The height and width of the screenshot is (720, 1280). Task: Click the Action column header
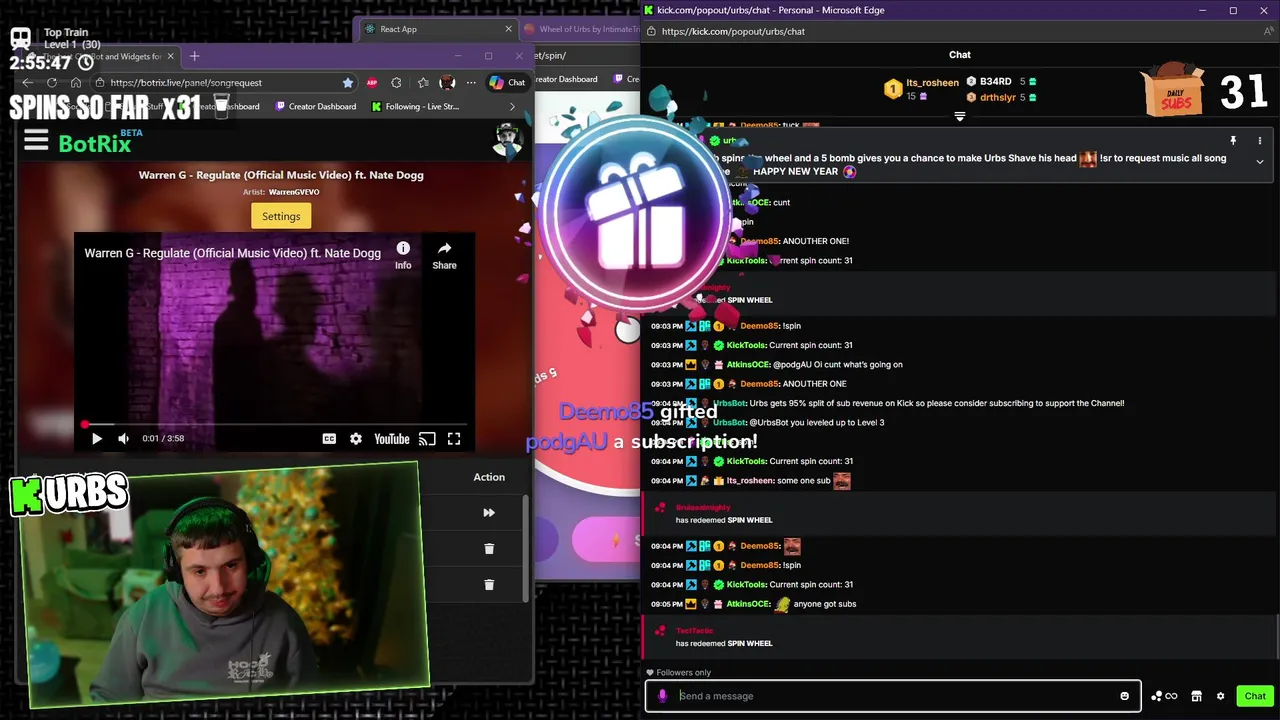[489, 477]
